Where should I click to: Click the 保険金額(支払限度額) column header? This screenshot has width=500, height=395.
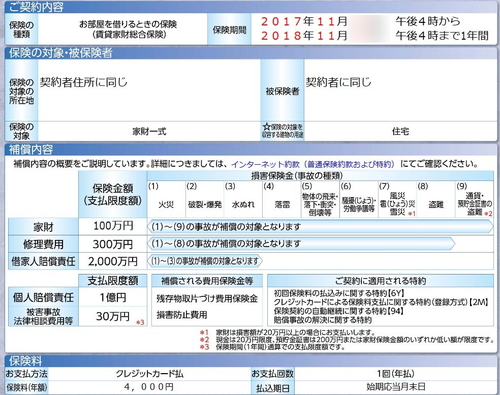(113, 194)
